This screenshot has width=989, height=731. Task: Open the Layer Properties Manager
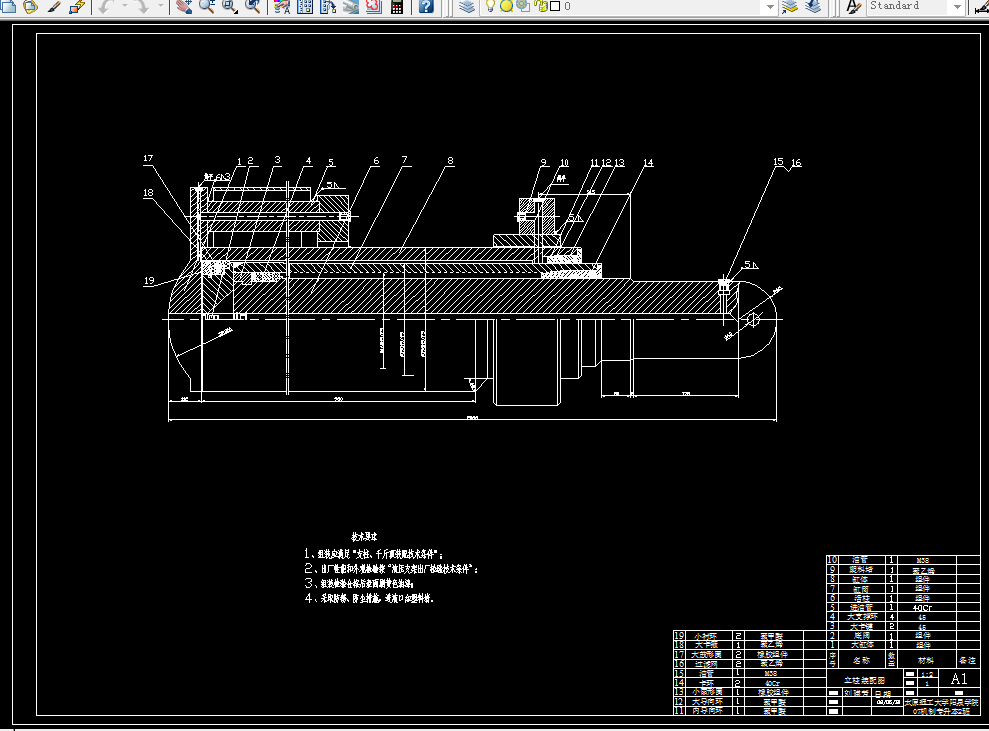point(467,6)
